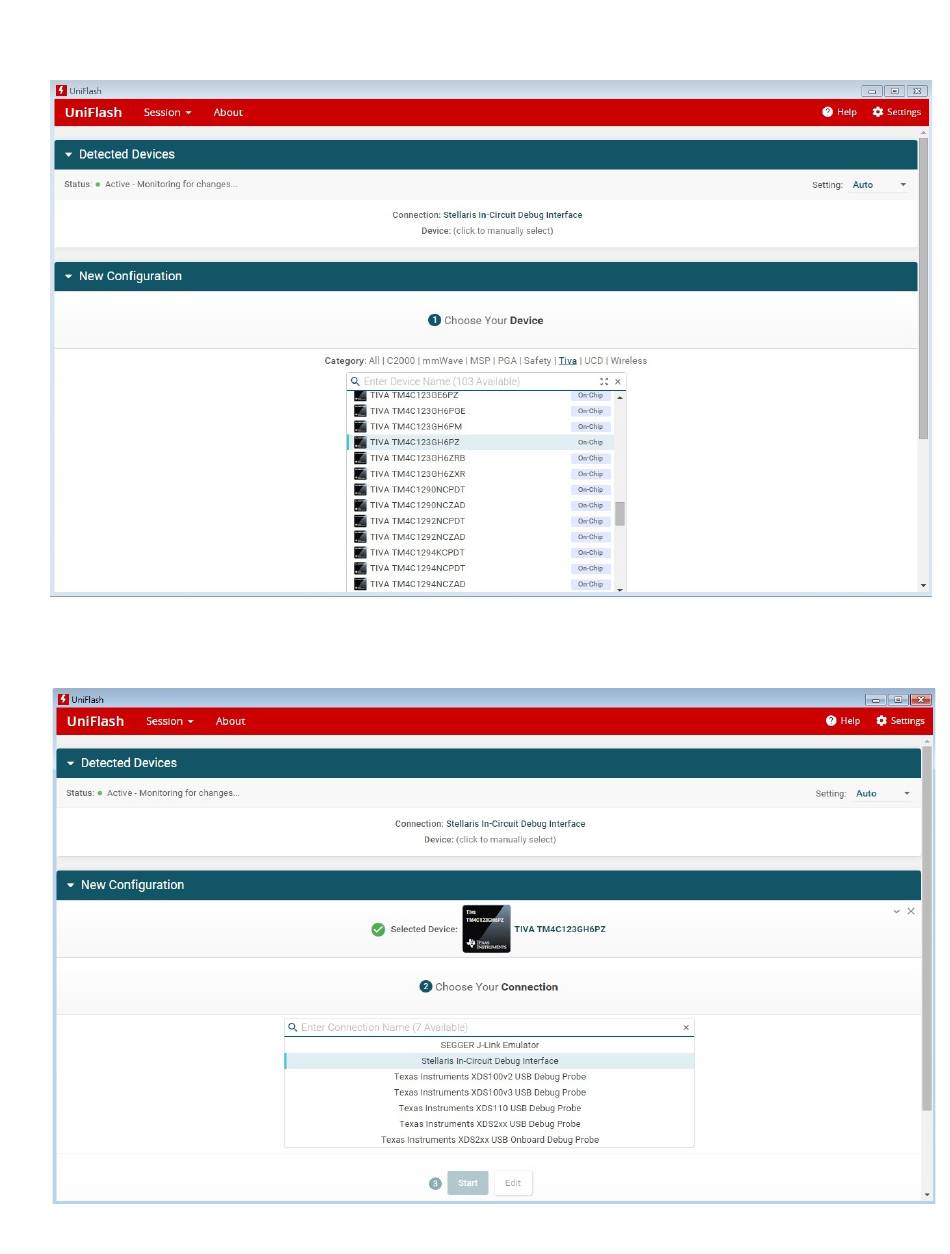Select the Tiva device category
This screenshot has width=950, height=1254.
(x=568, y=361)
